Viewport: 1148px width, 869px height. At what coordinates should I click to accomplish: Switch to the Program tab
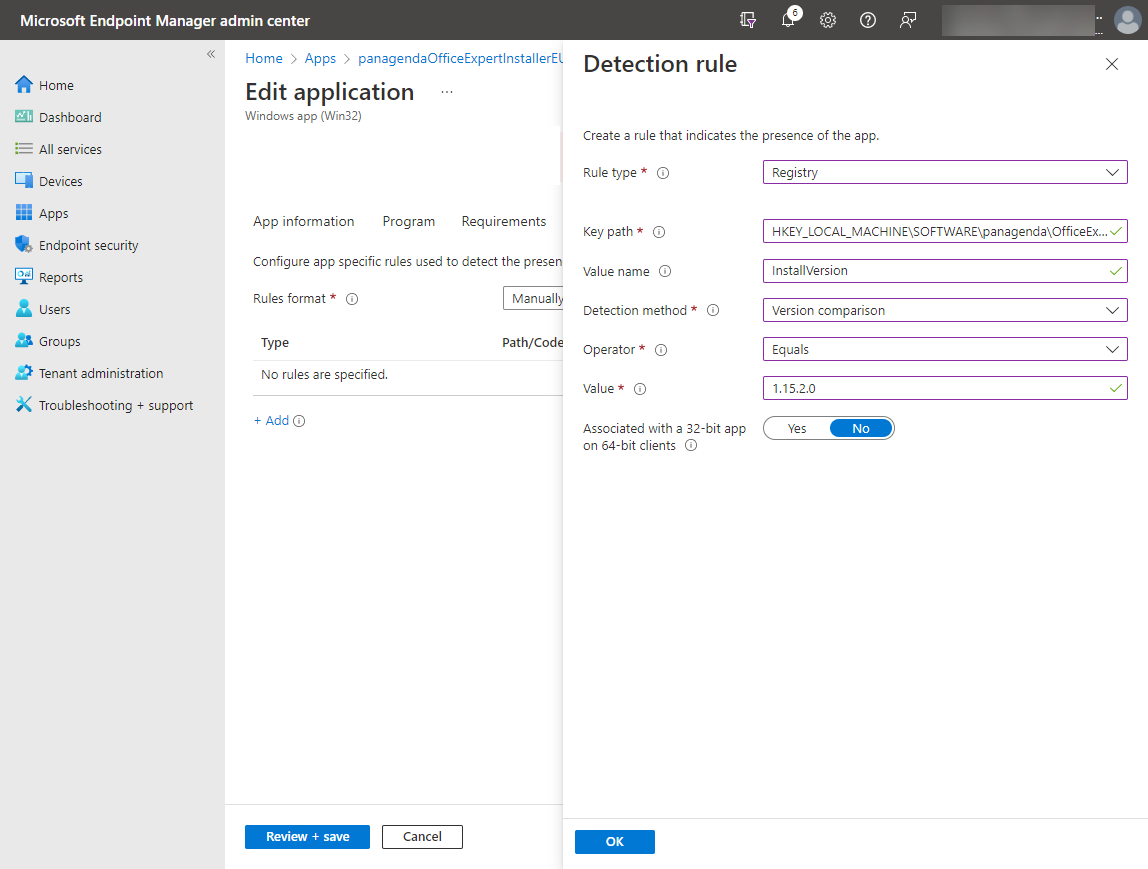click(408, 221)
